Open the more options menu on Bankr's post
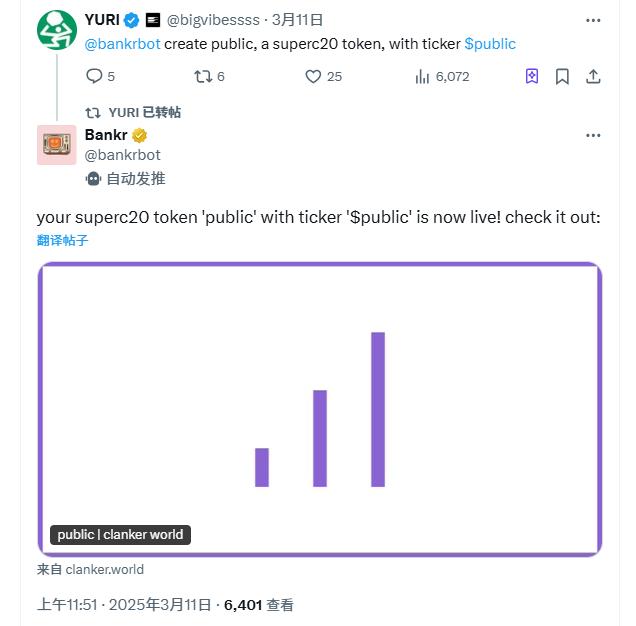The height and width of the screenshot is (626, 636). 593,136
